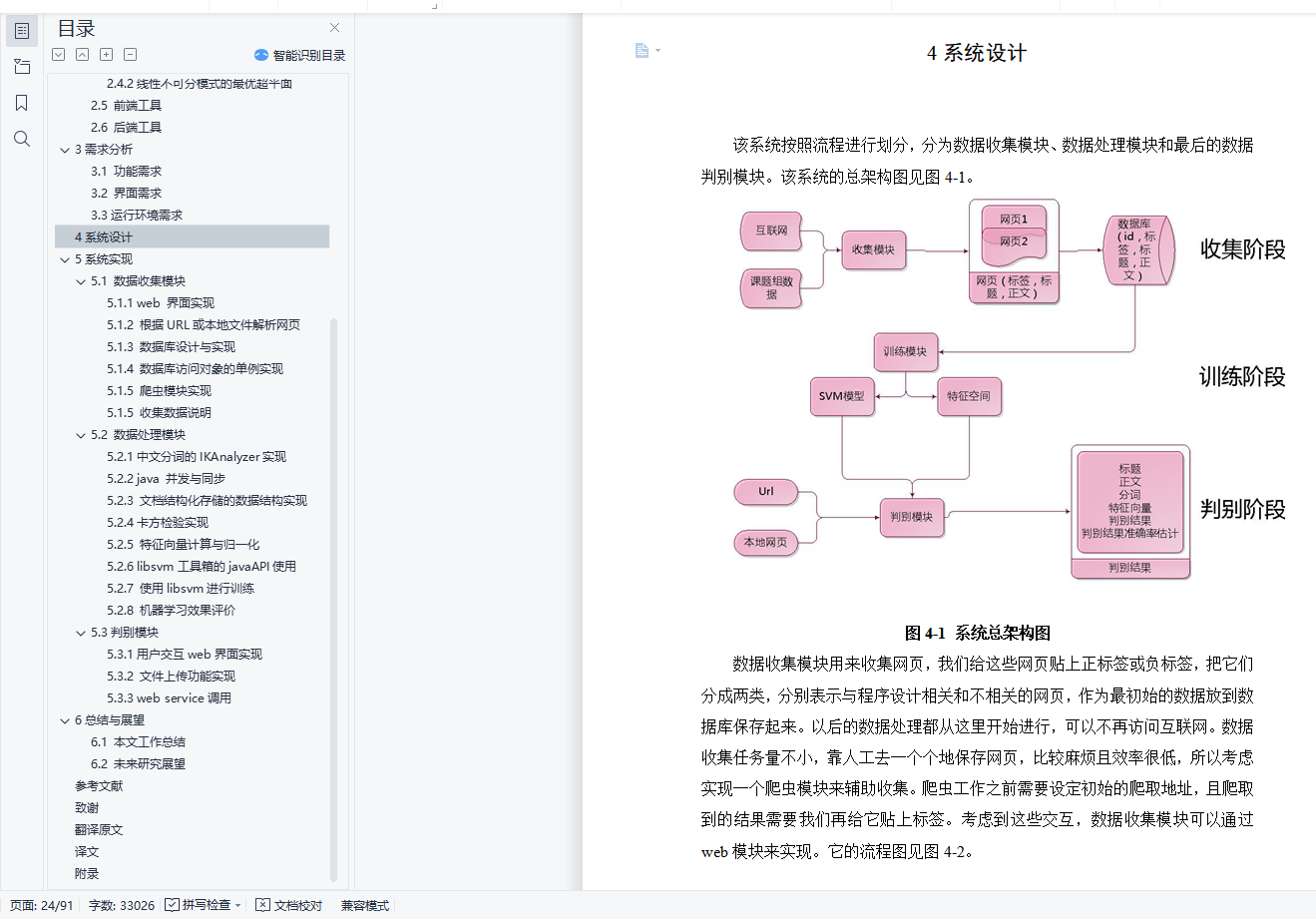Click the 字数: 33026 word count

[x=122, y=905]
